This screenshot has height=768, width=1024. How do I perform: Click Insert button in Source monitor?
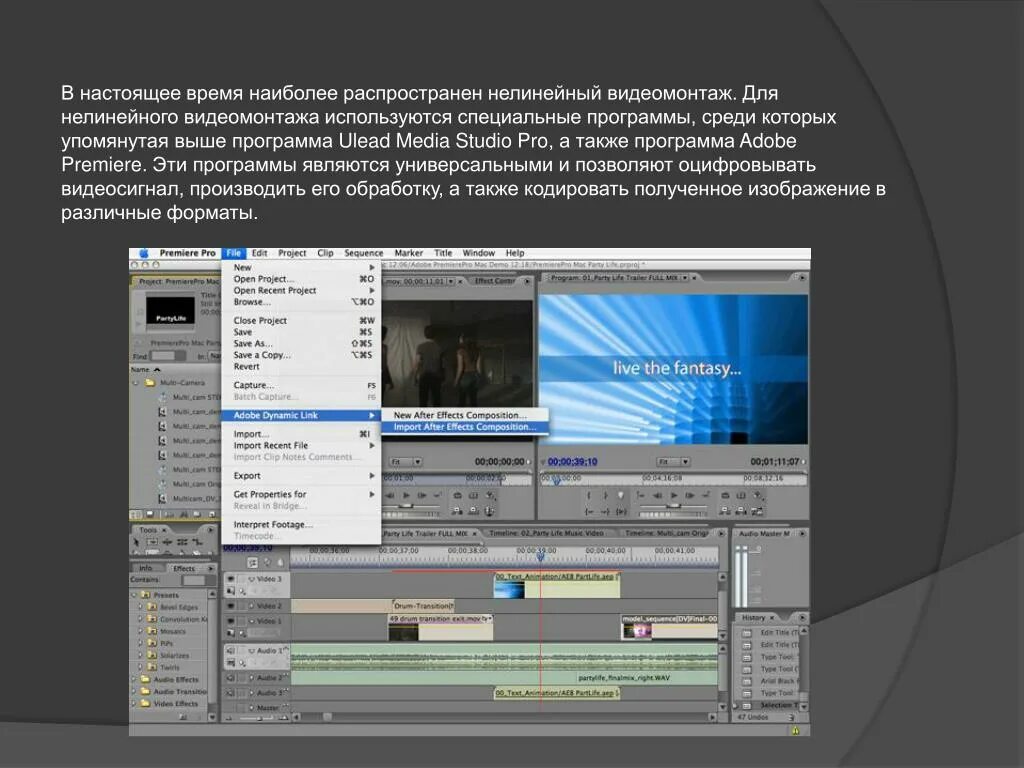coord(458,511)
